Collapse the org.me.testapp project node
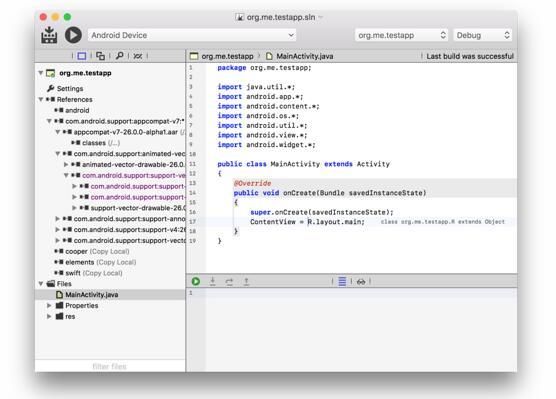Screen dimensions: 556x399 click(41, 73)
